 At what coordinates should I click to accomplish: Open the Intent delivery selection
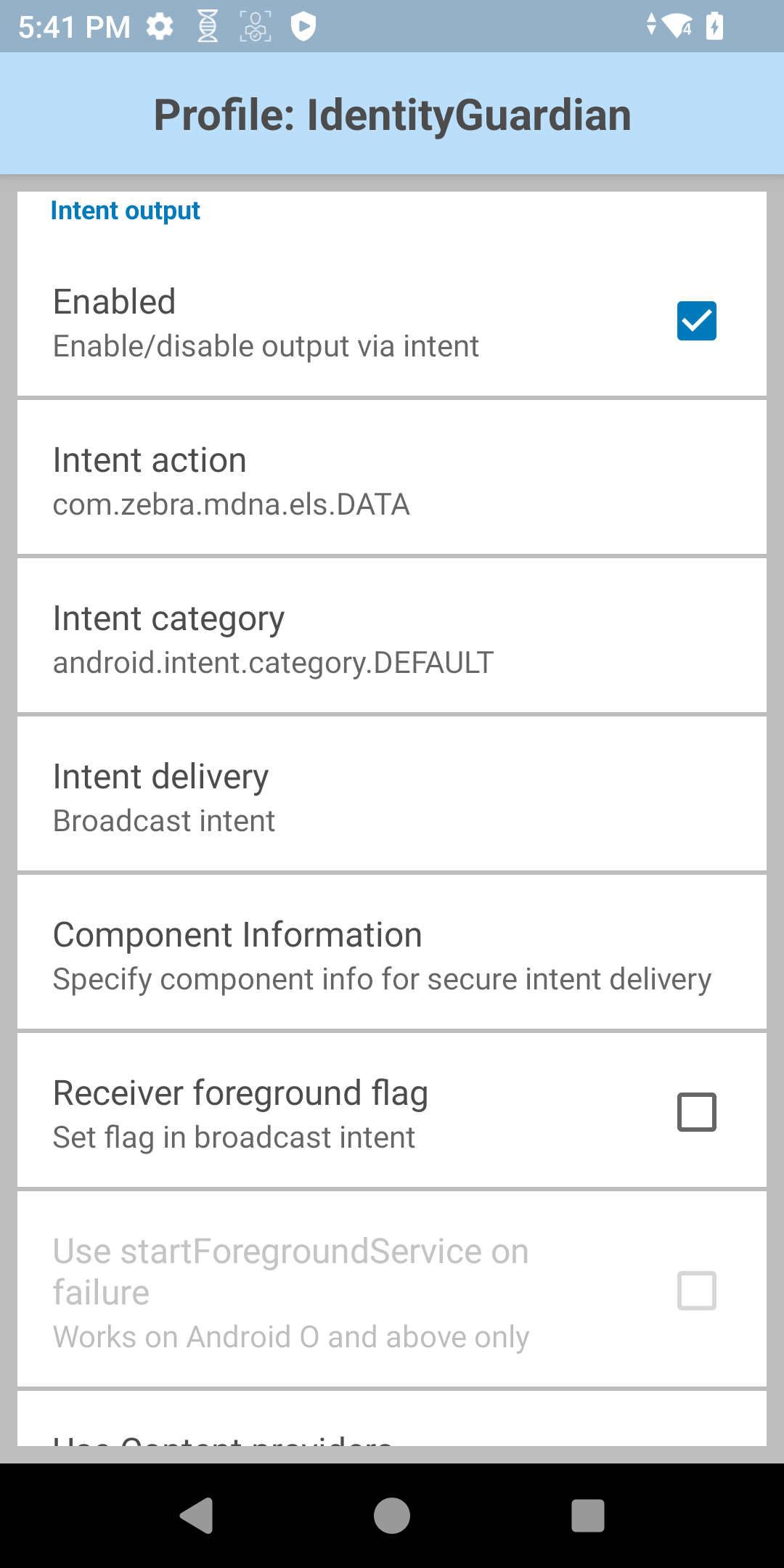(392, 797)
